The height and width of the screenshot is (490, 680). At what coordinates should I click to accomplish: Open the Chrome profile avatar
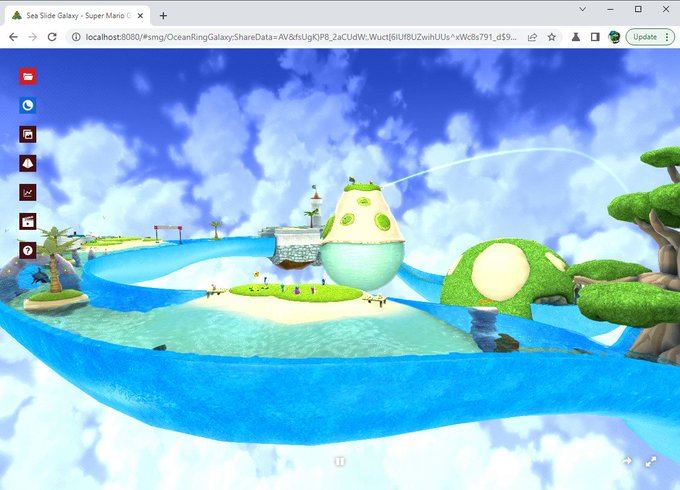[x=614, y=37]
